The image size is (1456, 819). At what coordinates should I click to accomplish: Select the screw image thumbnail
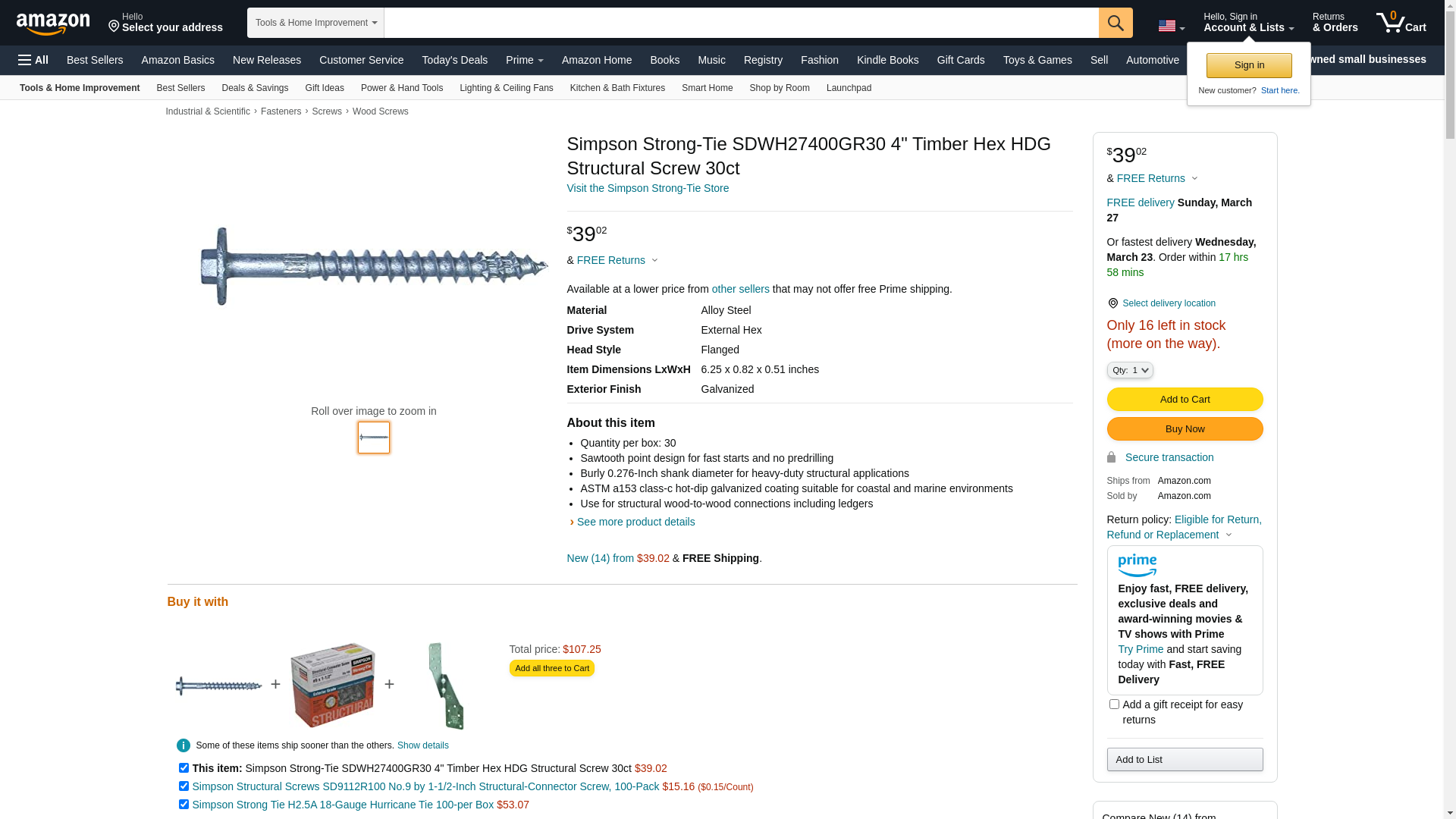(x=373, y=438)
